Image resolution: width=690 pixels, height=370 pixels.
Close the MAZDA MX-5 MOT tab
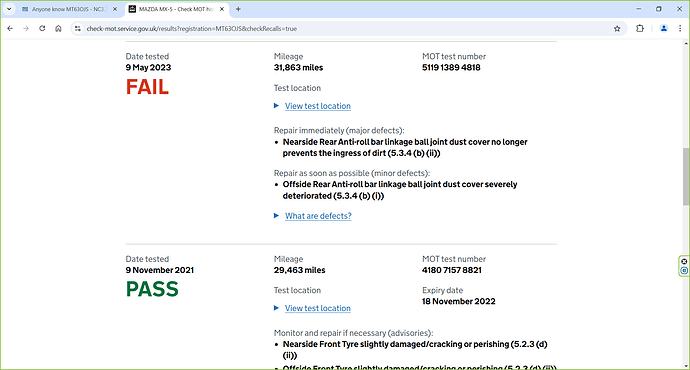click(x=222, y=9)
